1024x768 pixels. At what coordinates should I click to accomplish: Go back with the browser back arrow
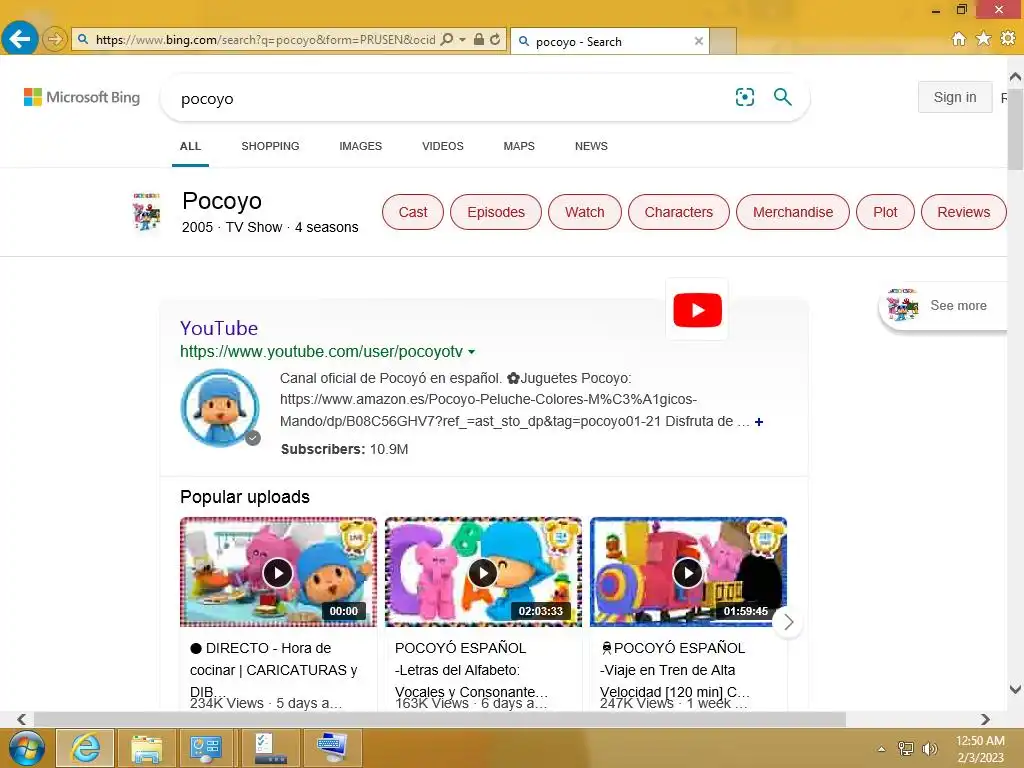(20, 39)
